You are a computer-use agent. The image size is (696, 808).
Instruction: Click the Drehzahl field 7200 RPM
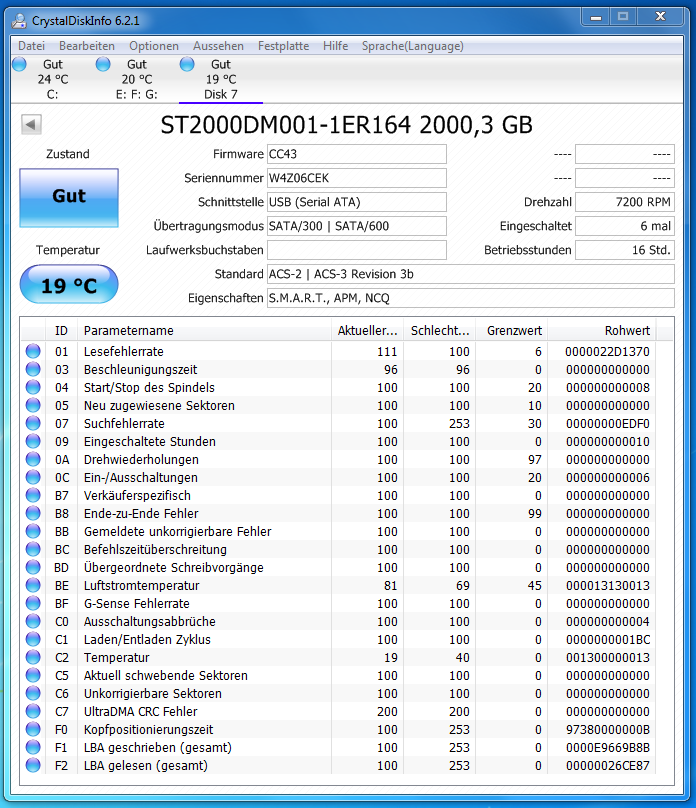[x=624, y=202]
